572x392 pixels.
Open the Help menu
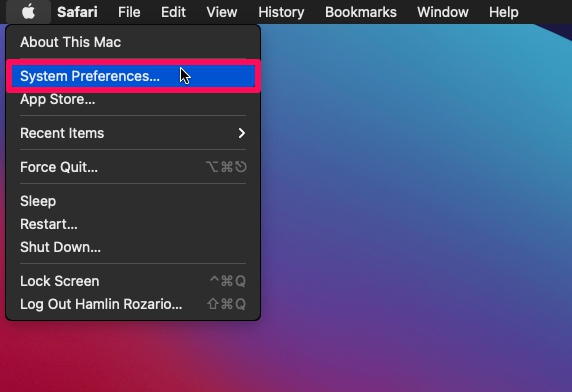click(504, 12)
